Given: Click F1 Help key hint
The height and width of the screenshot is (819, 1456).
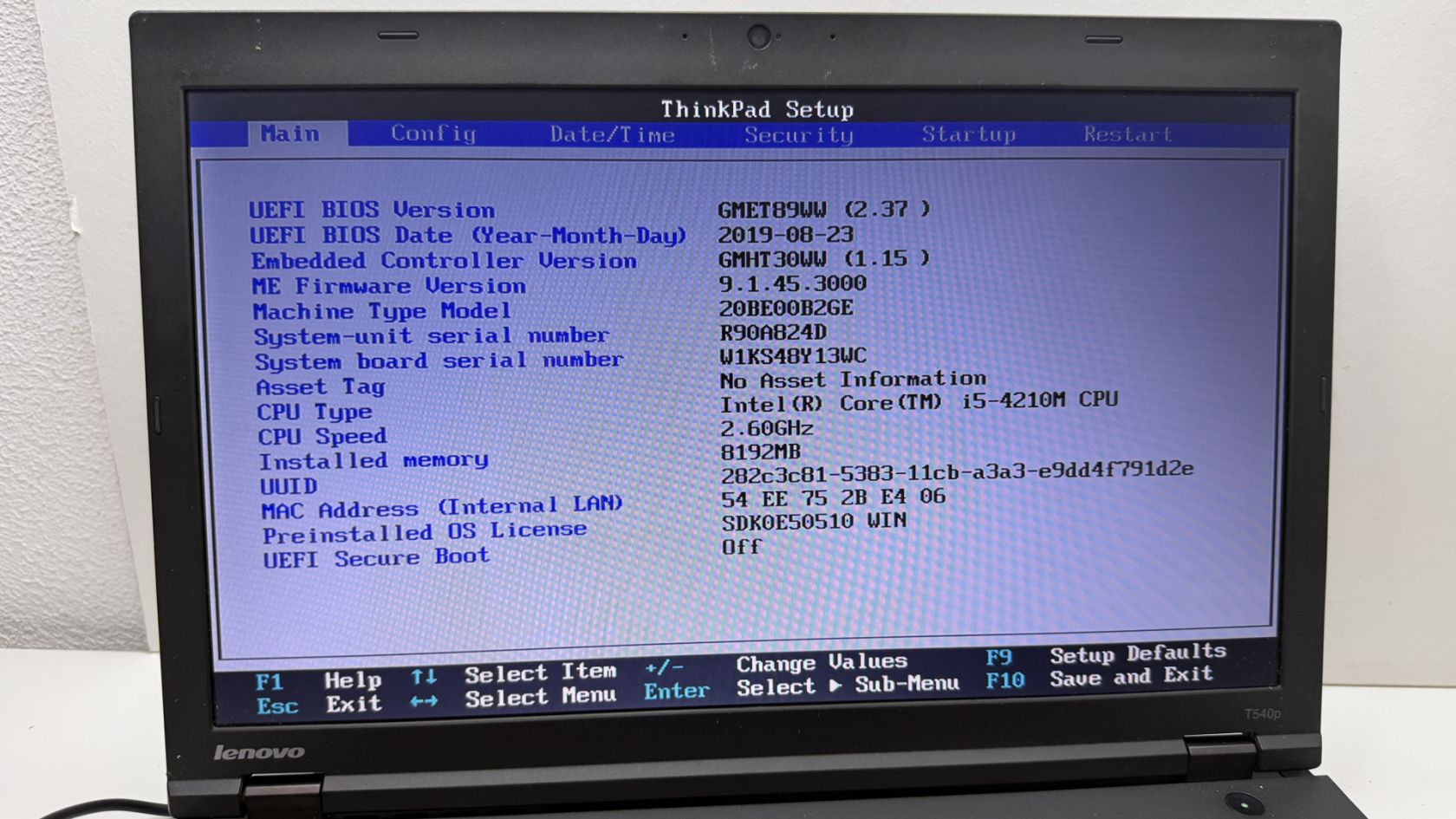Looking at the screenshot, I should coord(319,681).
